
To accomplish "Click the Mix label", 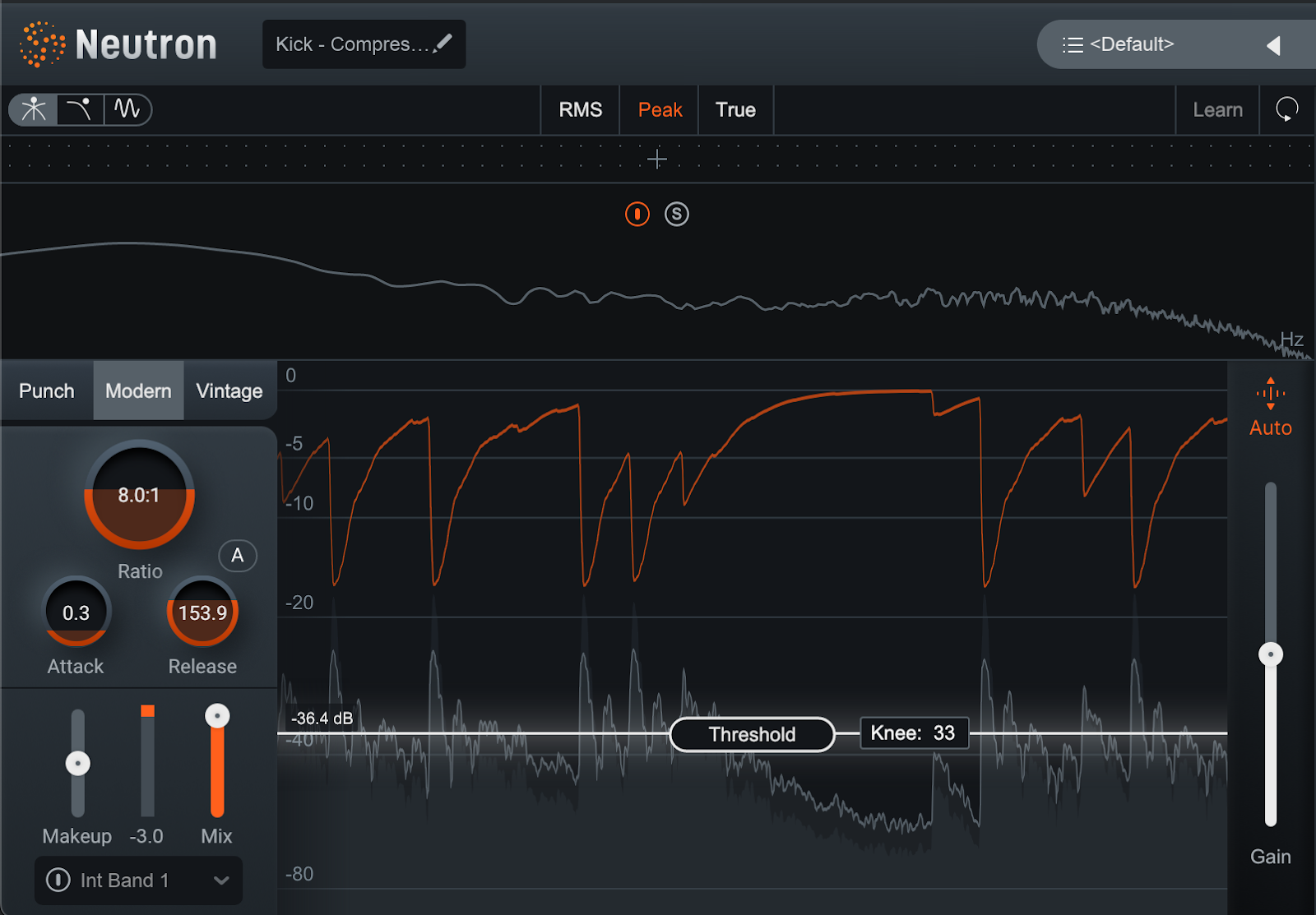I will point(216,836).
